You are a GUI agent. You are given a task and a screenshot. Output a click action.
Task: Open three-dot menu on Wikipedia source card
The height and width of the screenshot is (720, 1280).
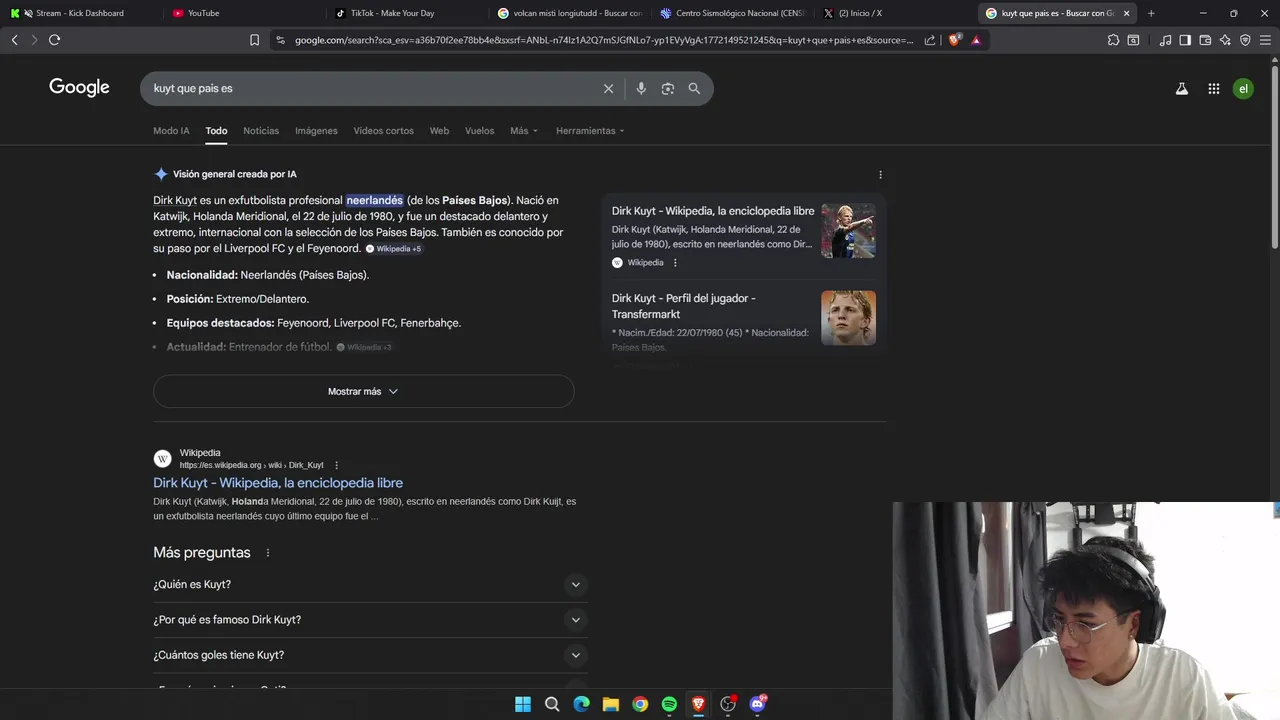675,263
